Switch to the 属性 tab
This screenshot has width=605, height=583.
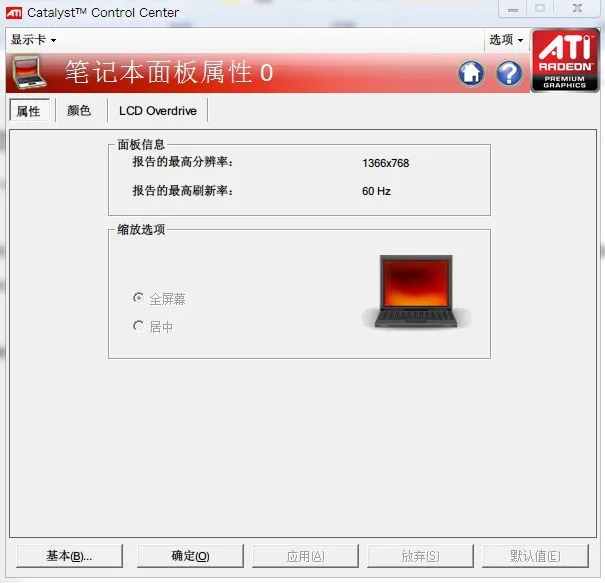[x=29, y=111]
